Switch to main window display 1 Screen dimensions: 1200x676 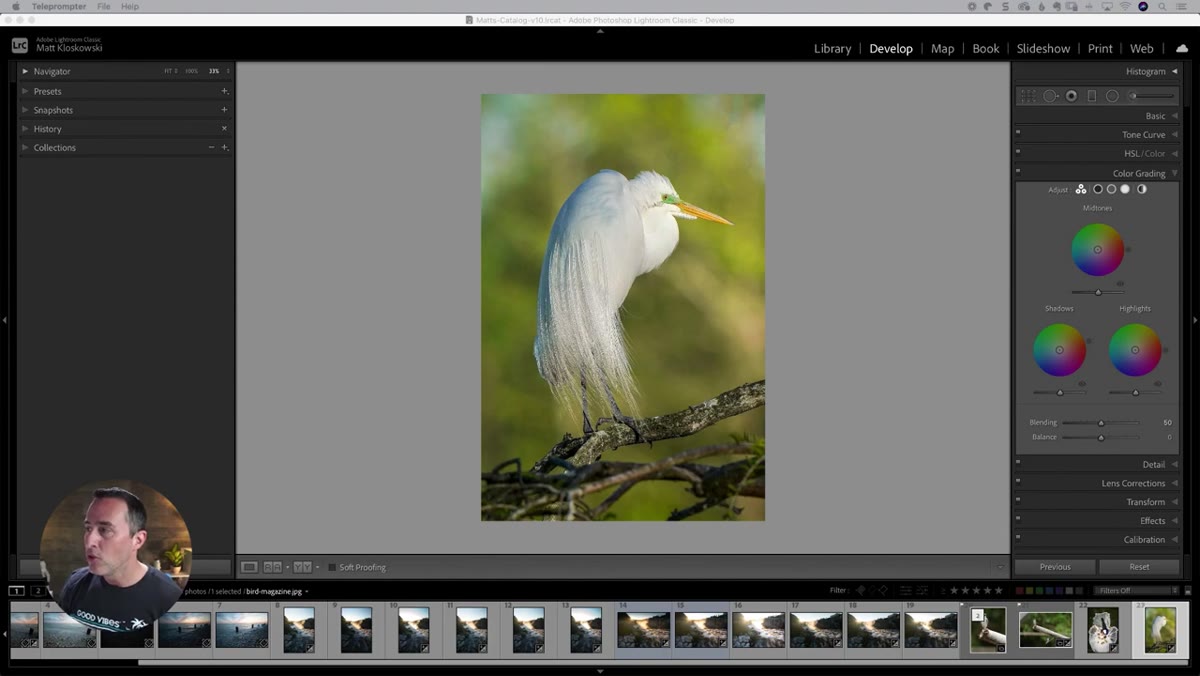16,591
